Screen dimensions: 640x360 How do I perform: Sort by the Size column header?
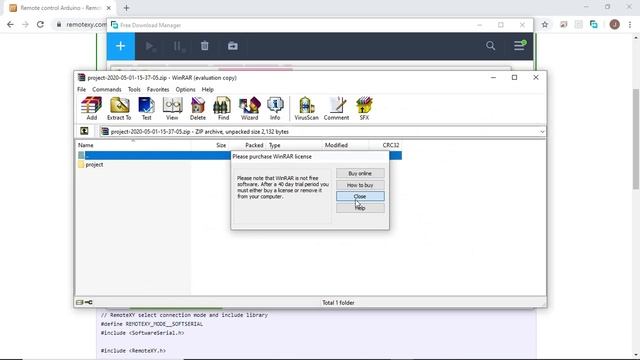(x=221, y=145)
